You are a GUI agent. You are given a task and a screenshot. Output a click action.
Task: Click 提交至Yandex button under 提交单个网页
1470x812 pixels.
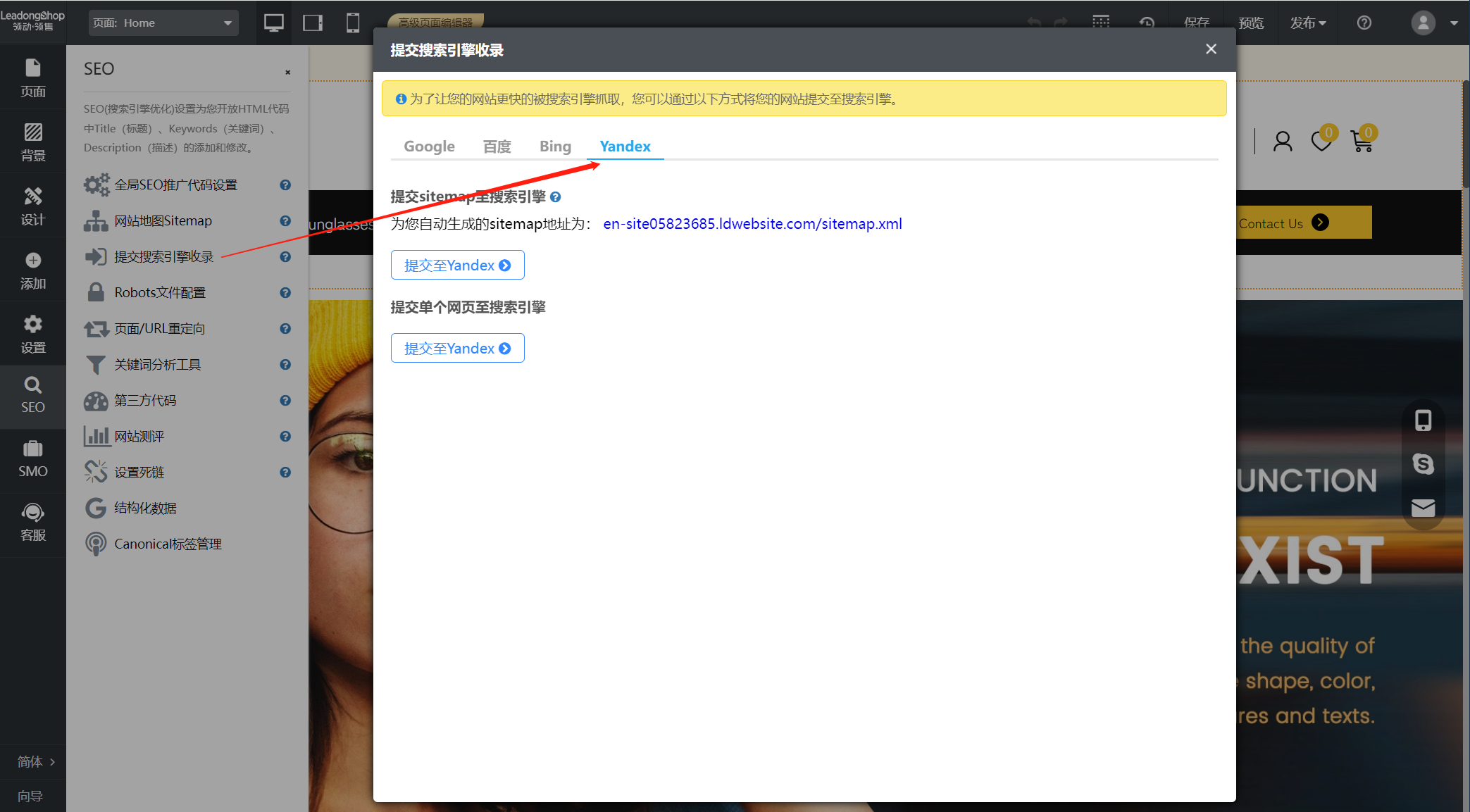(457, 349)
